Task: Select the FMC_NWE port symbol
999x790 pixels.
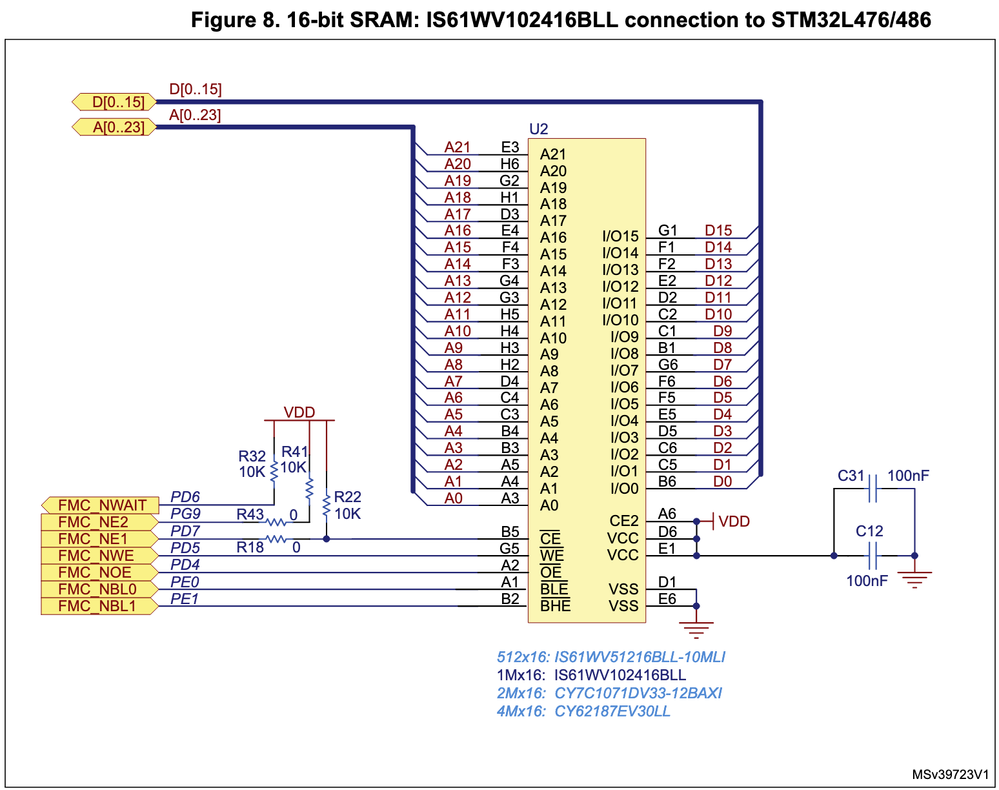Action: point(99,556)
